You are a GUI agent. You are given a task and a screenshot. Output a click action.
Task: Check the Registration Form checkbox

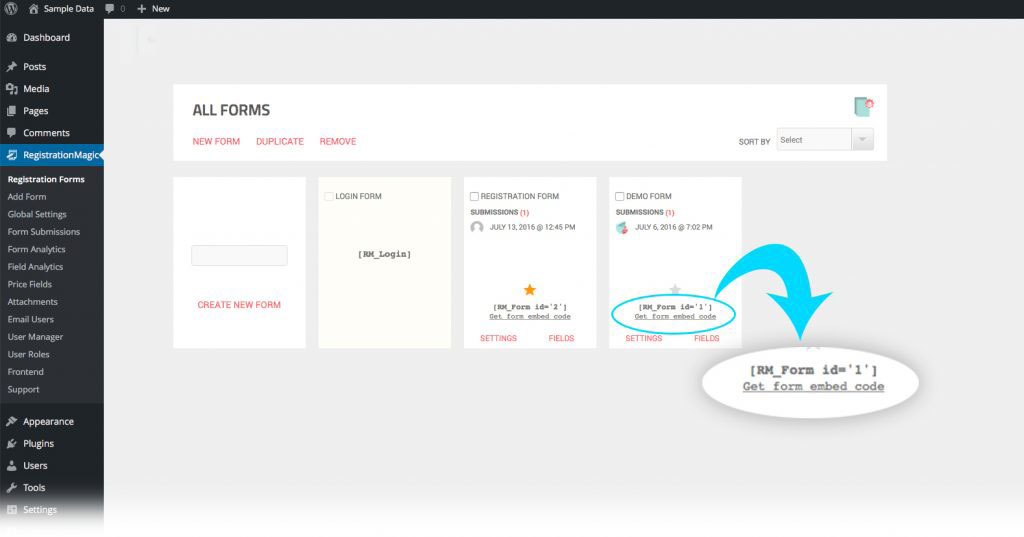[475, 197]
